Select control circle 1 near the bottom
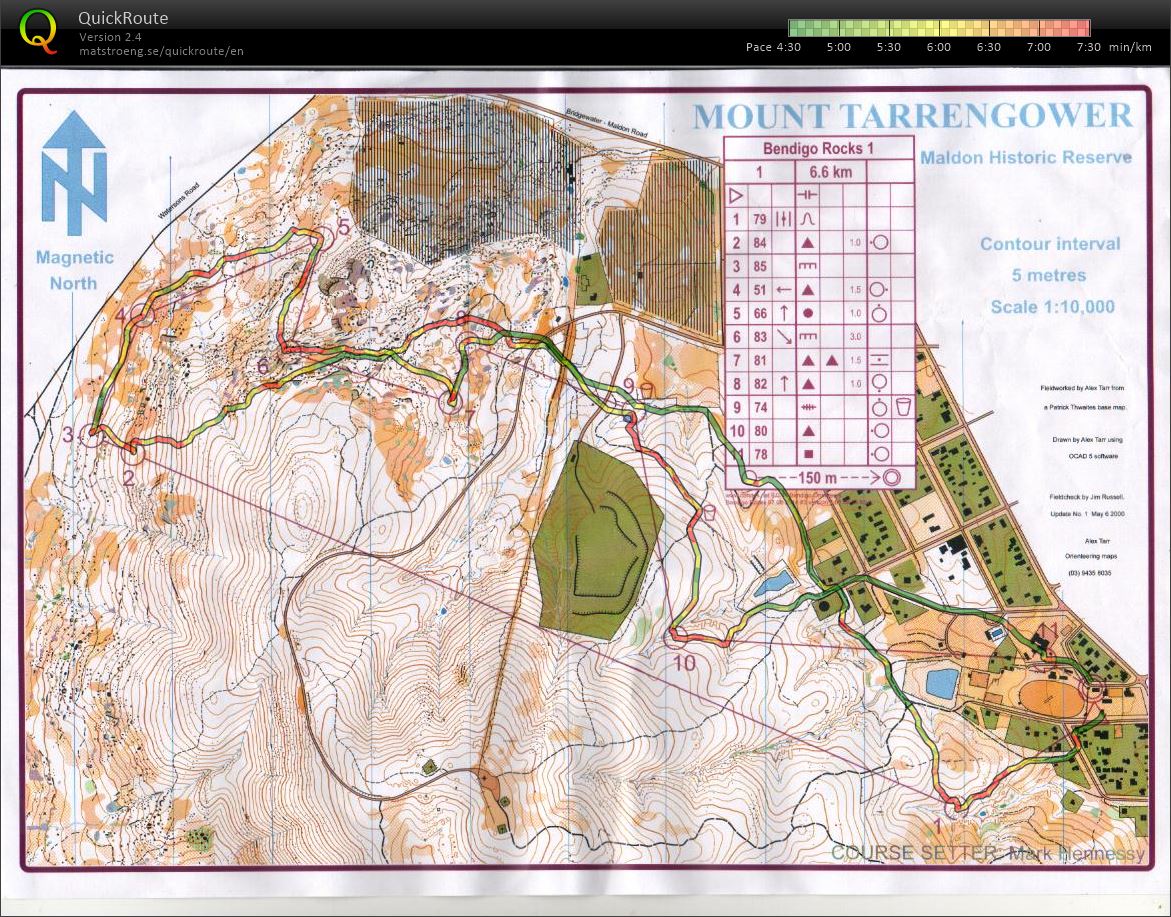Screen dimensions: 1171x917 [x=955, y=806]
